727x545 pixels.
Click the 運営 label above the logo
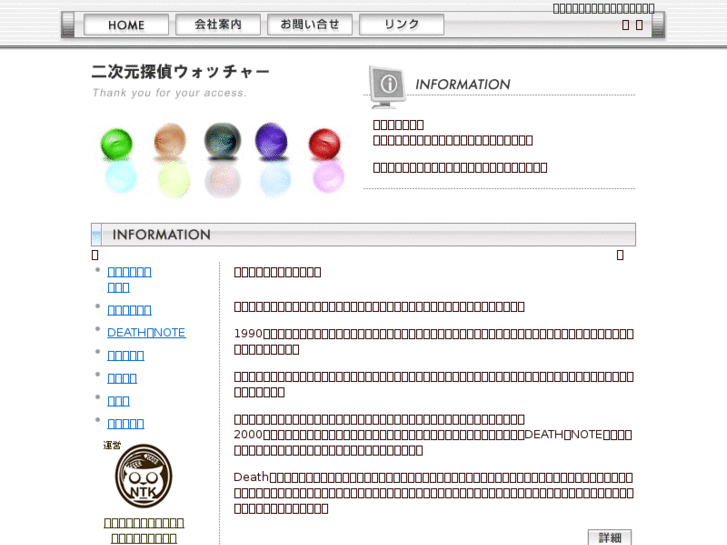tap(112, 445)
